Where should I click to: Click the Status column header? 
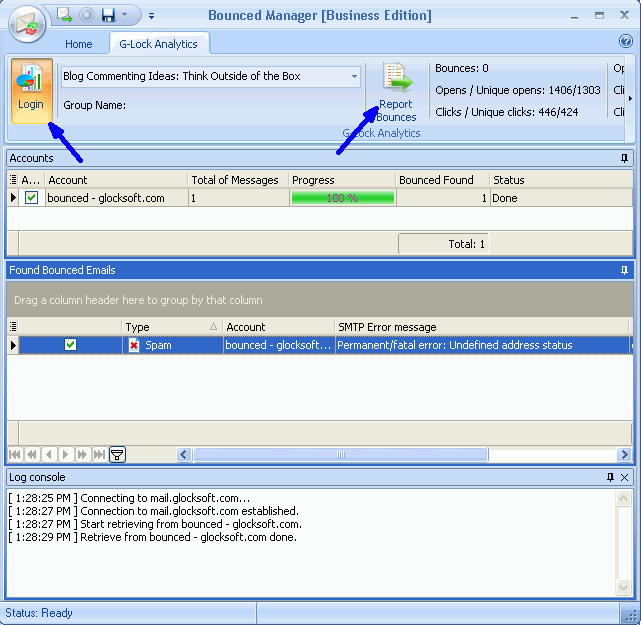click(561, 180)
